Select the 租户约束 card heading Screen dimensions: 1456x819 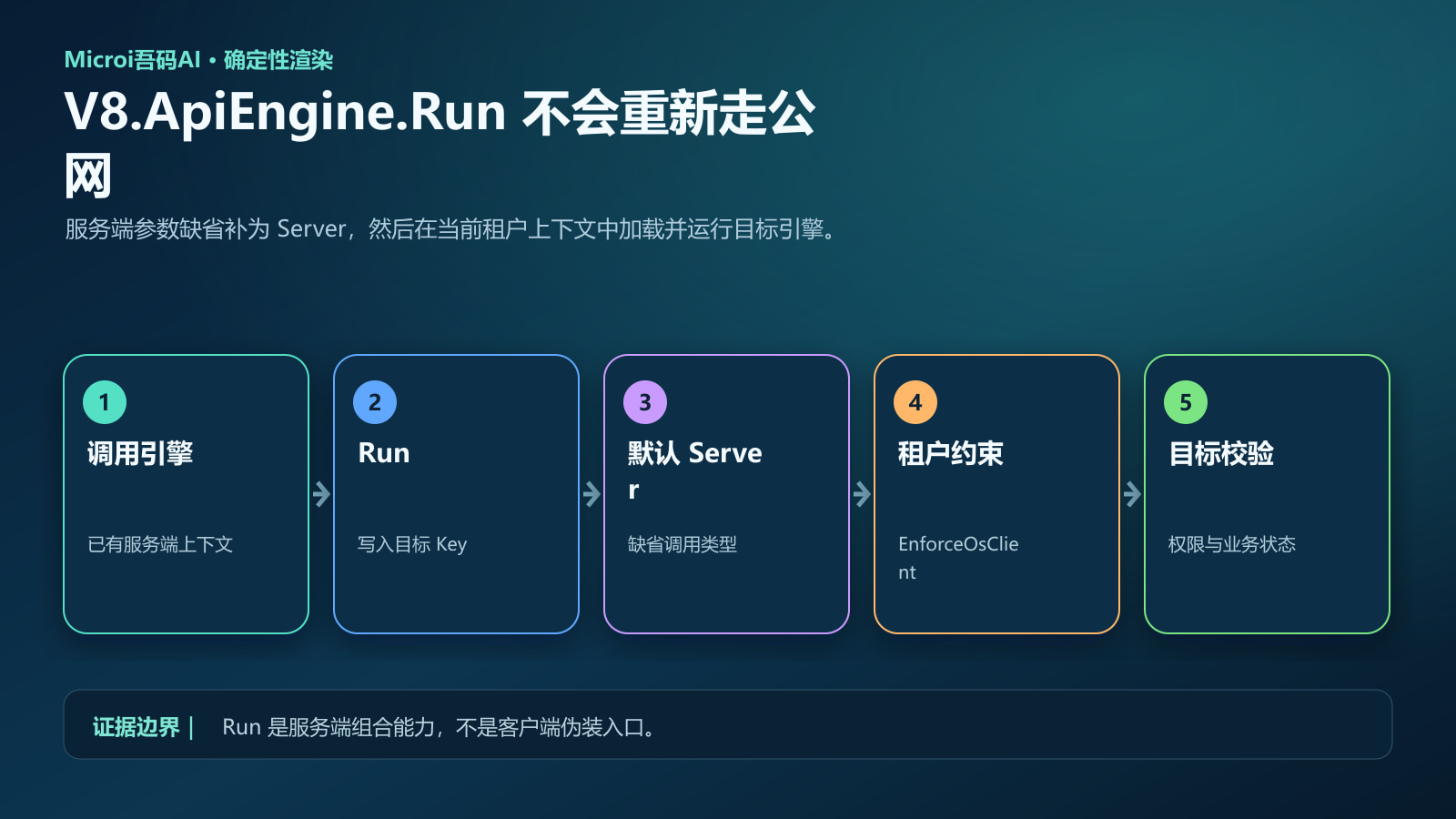[x=951, y=453]
